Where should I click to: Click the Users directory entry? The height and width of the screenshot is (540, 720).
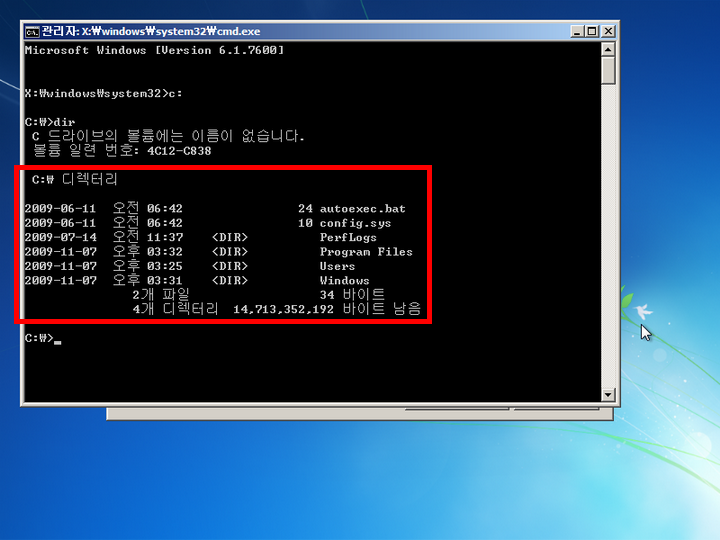(337, 266)
